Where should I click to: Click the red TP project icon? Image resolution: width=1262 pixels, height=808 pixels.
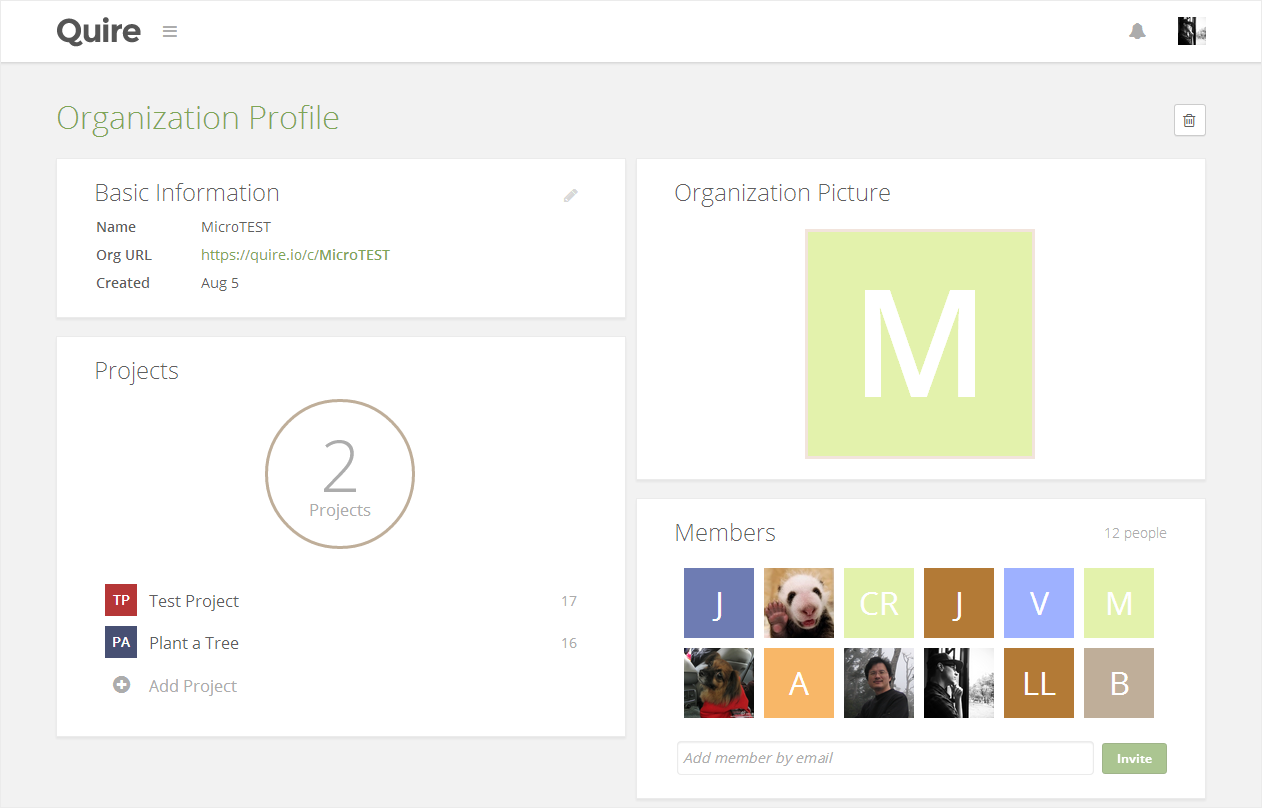[x=121, y=600]
